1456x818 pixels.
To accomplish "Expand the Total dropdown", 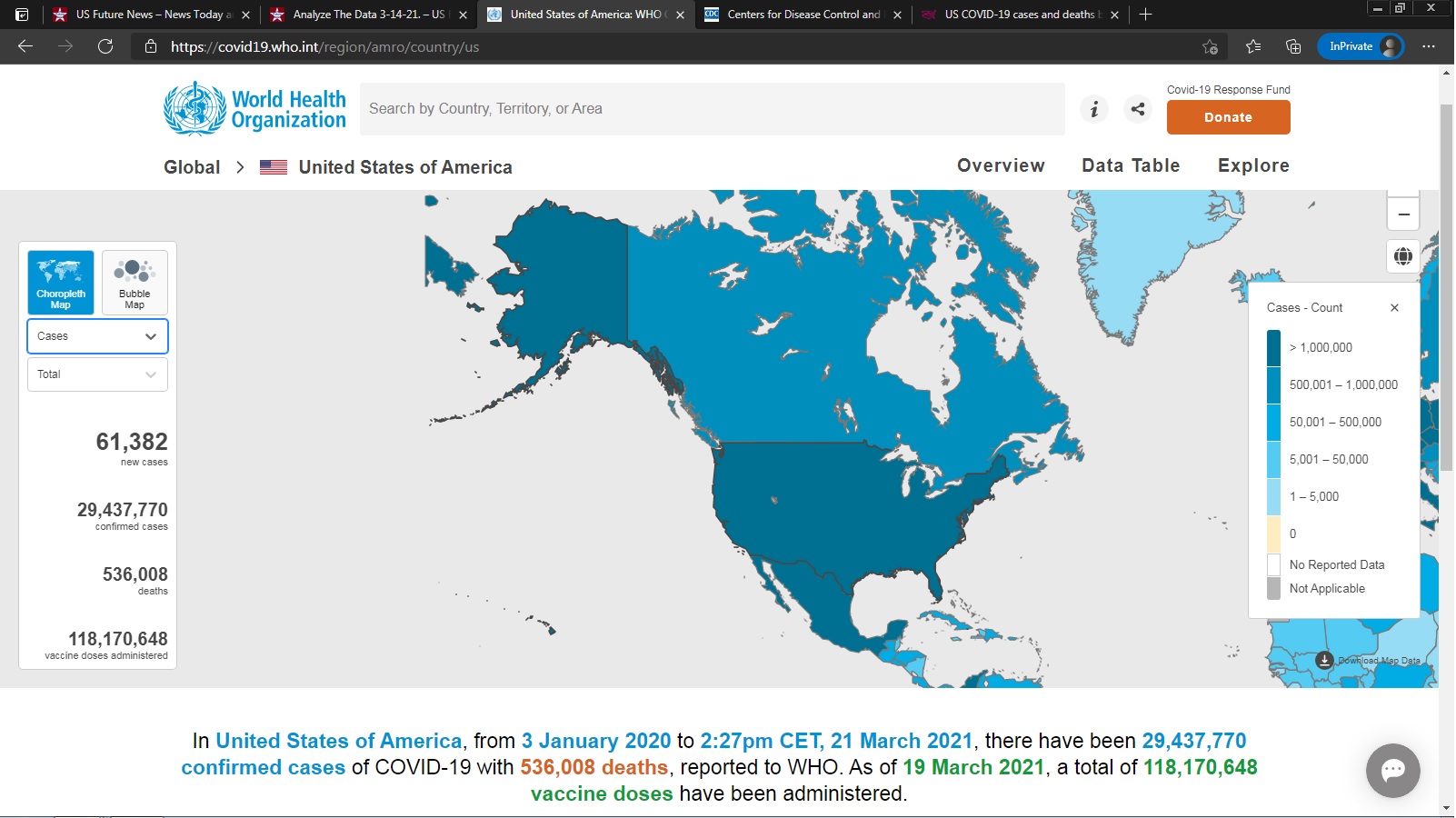I will pyautogui.click(x=97, y=374).
